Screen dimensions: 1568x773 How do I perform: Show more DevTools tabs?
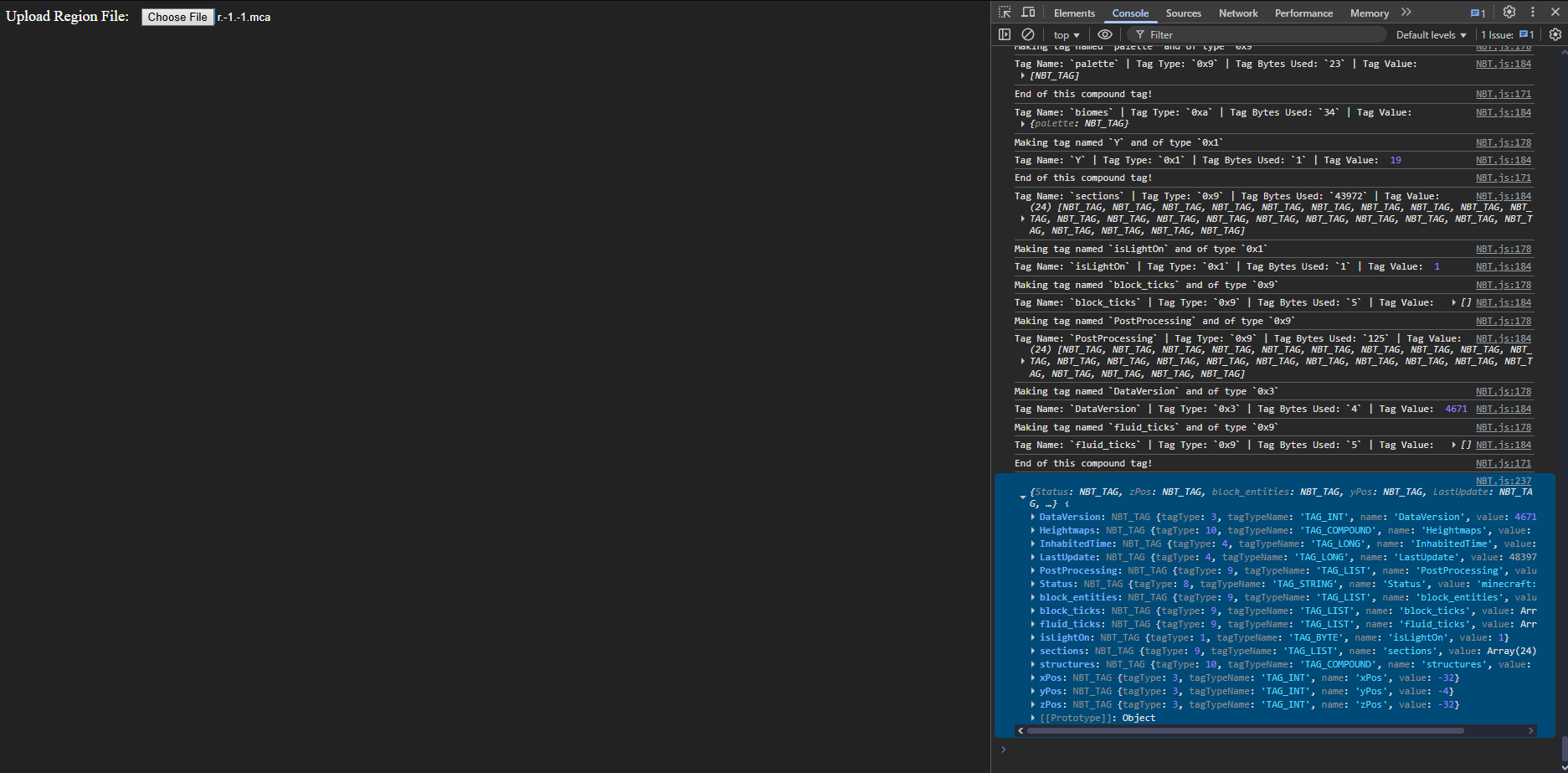click(x=1406, y=13)
